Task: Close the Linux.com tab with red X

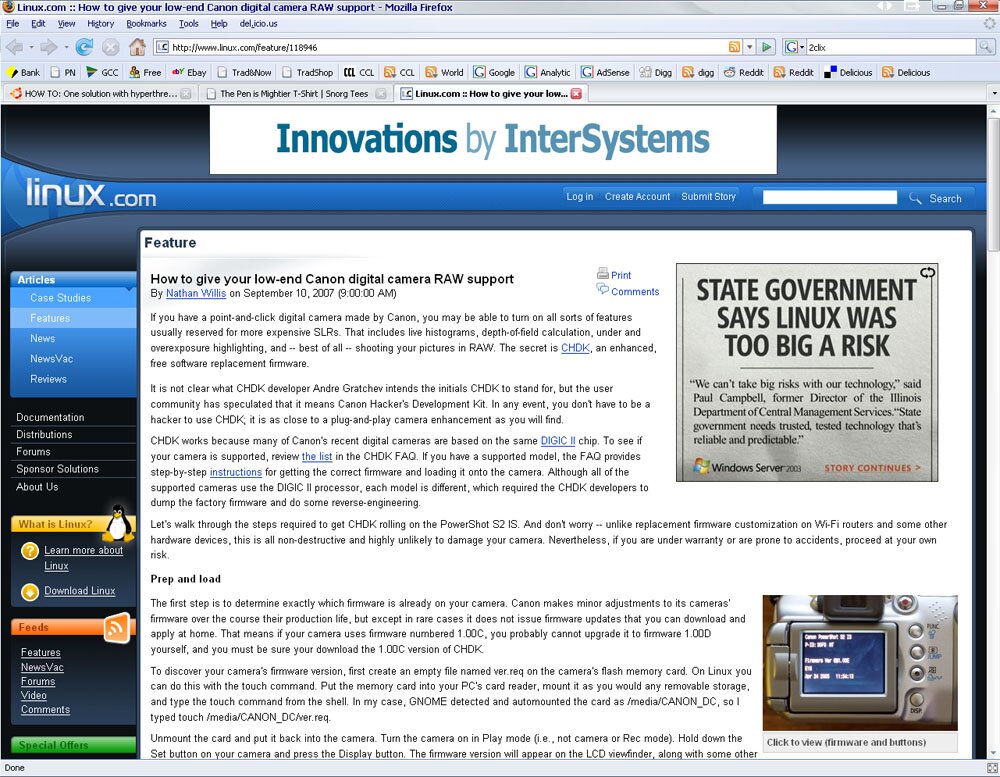Action: click(576, 93)
